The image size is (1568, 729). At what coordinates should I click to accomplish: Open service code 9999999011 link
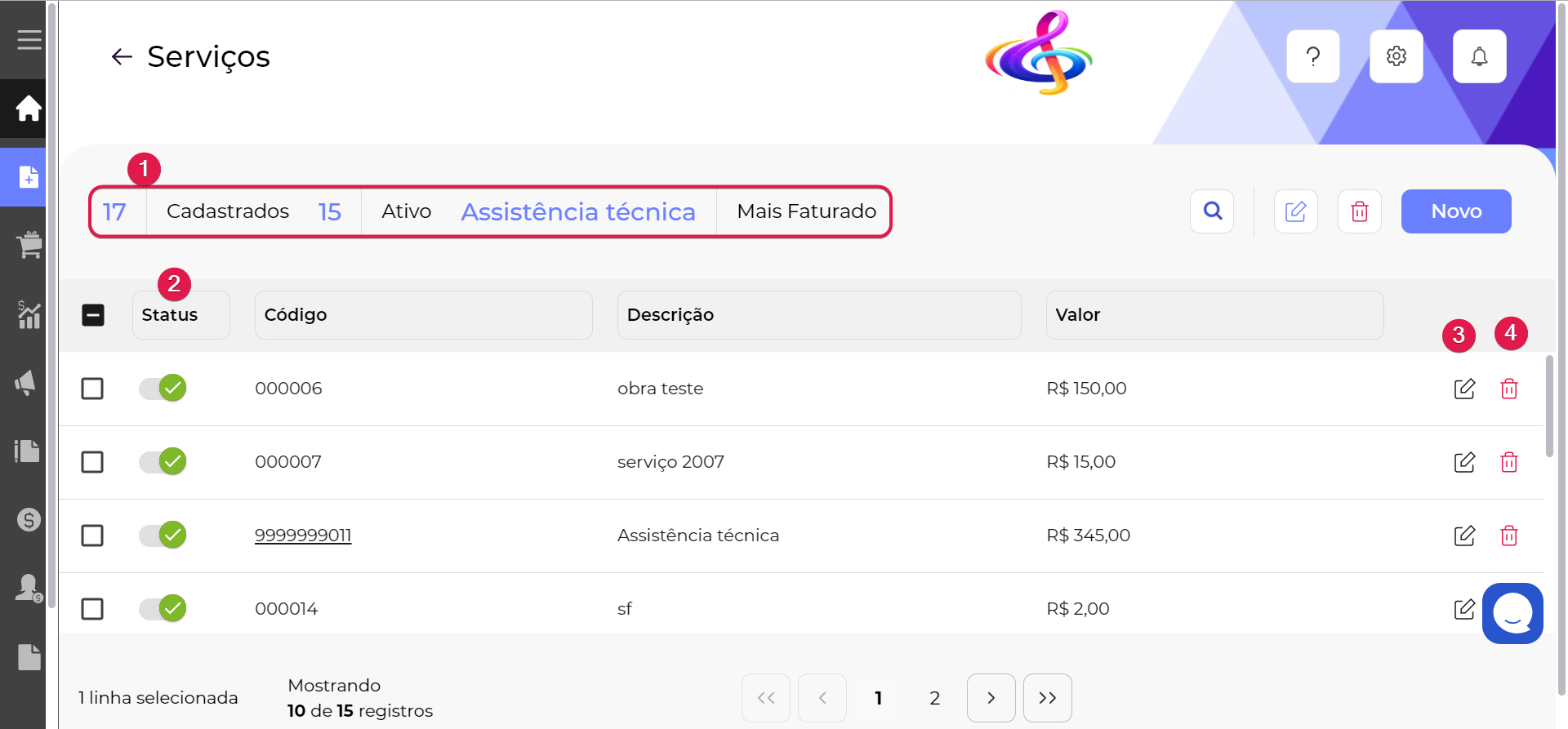(x=303, y=536)
